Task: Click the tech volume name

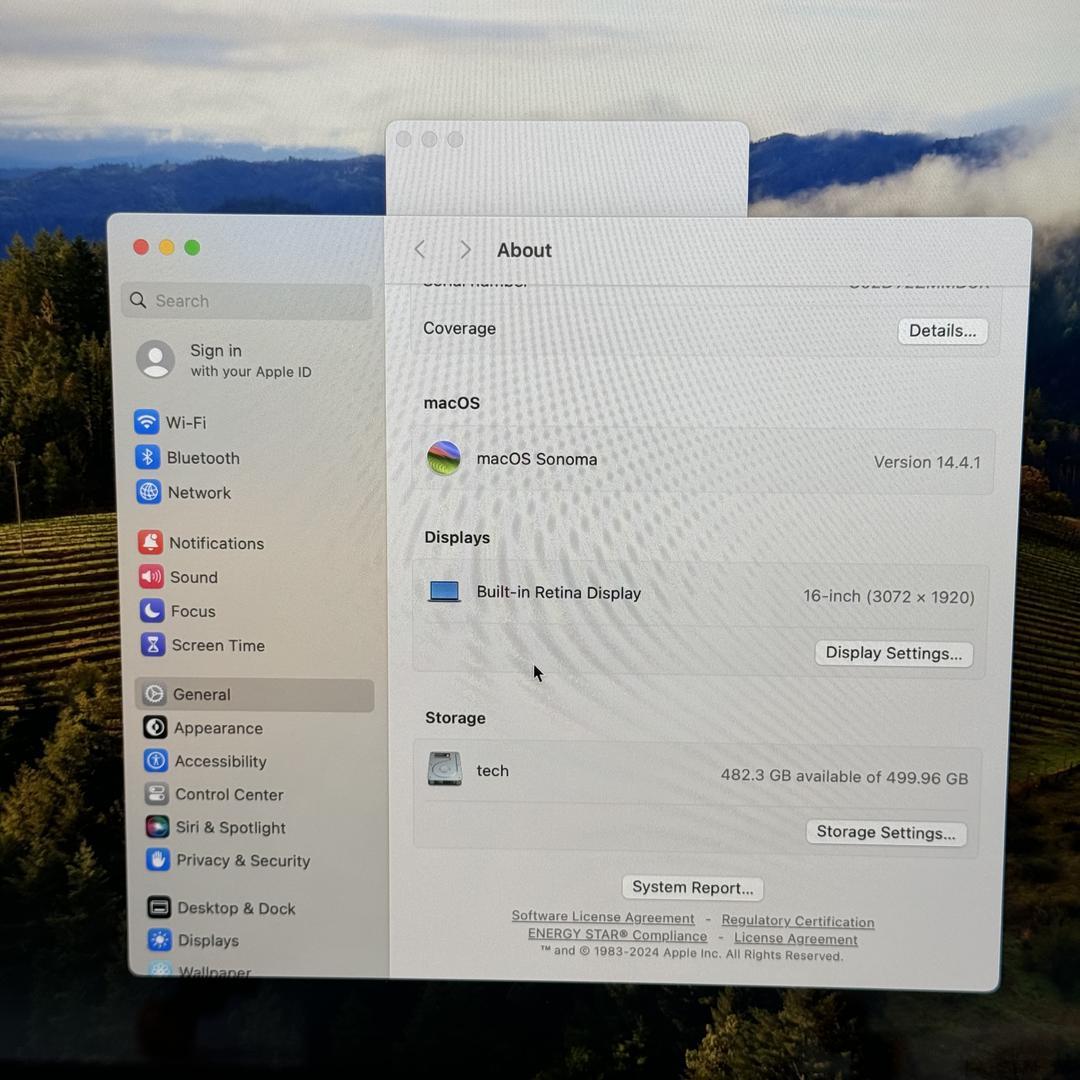Action: tap(492, 770)
